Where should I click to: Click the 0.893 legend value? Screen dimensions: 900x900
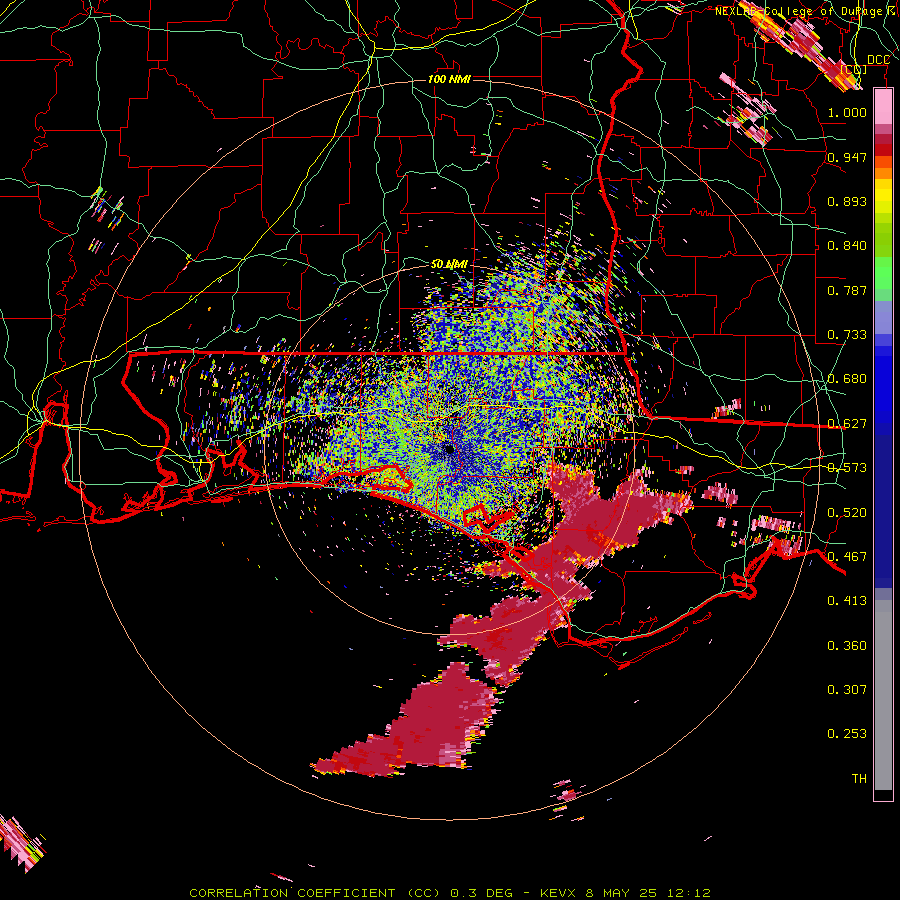847,201
